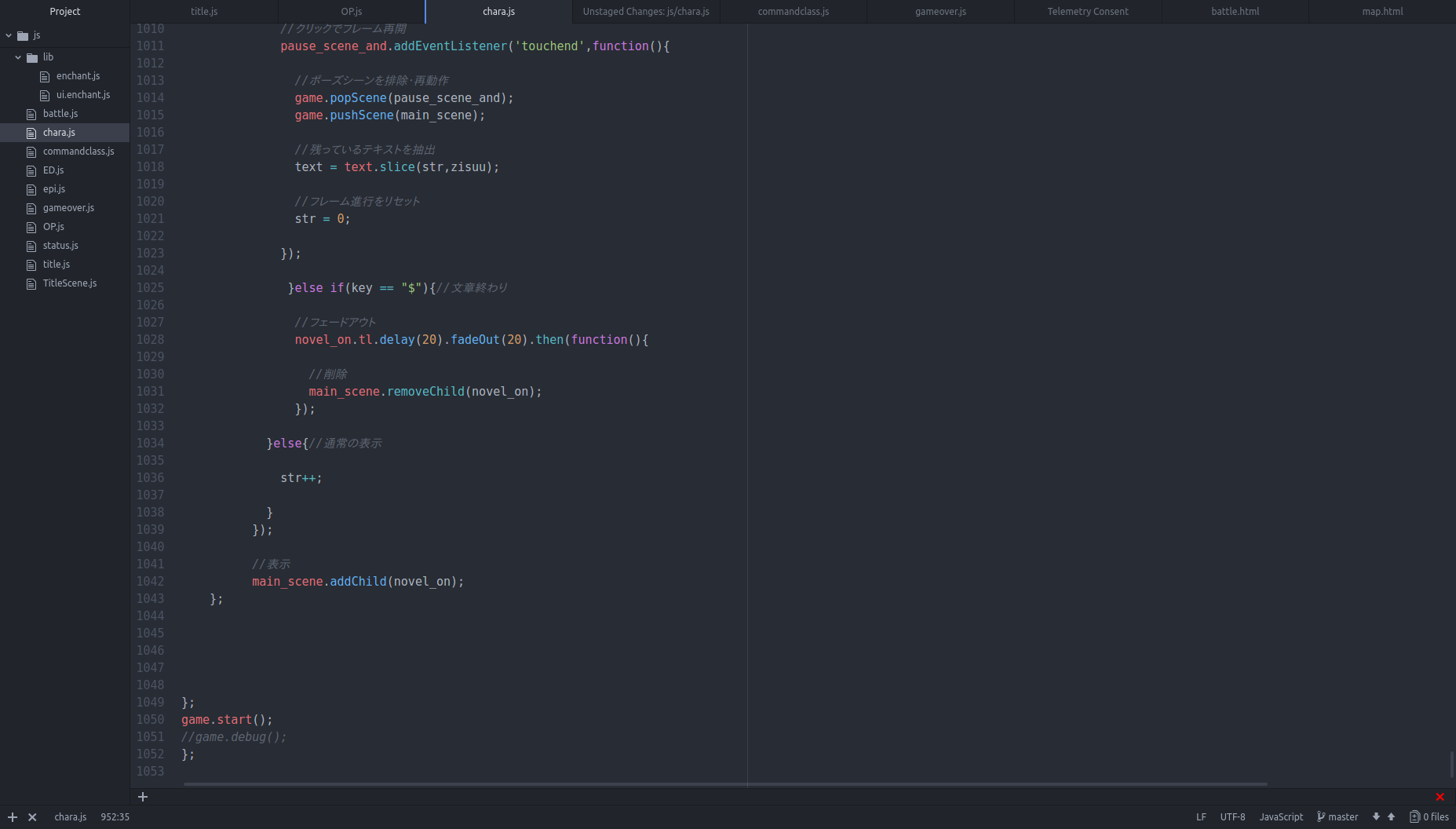The width and height of the screenshot is (1456, 829).
Task: Switch to the commandclass.js tab
Action: (x=794, y=12)
